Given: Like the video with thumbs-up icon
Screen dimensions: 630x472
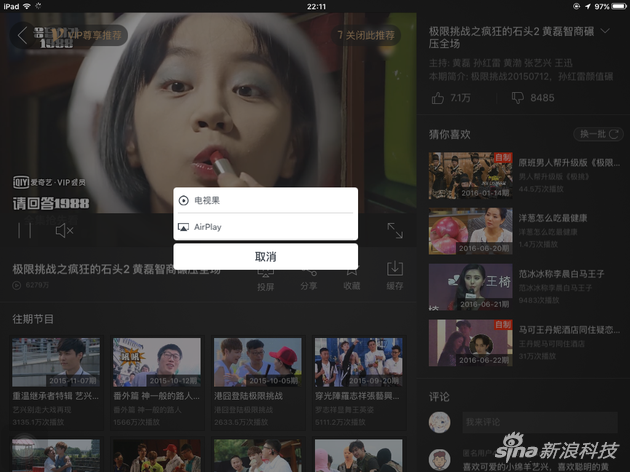Looking at the screenshot, I should tap(438, 98).
